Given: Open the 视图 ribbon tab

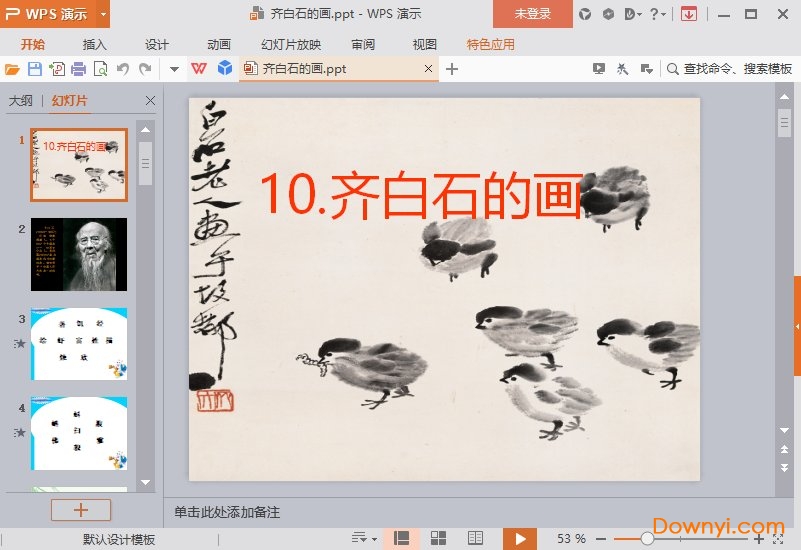Looking at the screenshot, I should 425,44.
